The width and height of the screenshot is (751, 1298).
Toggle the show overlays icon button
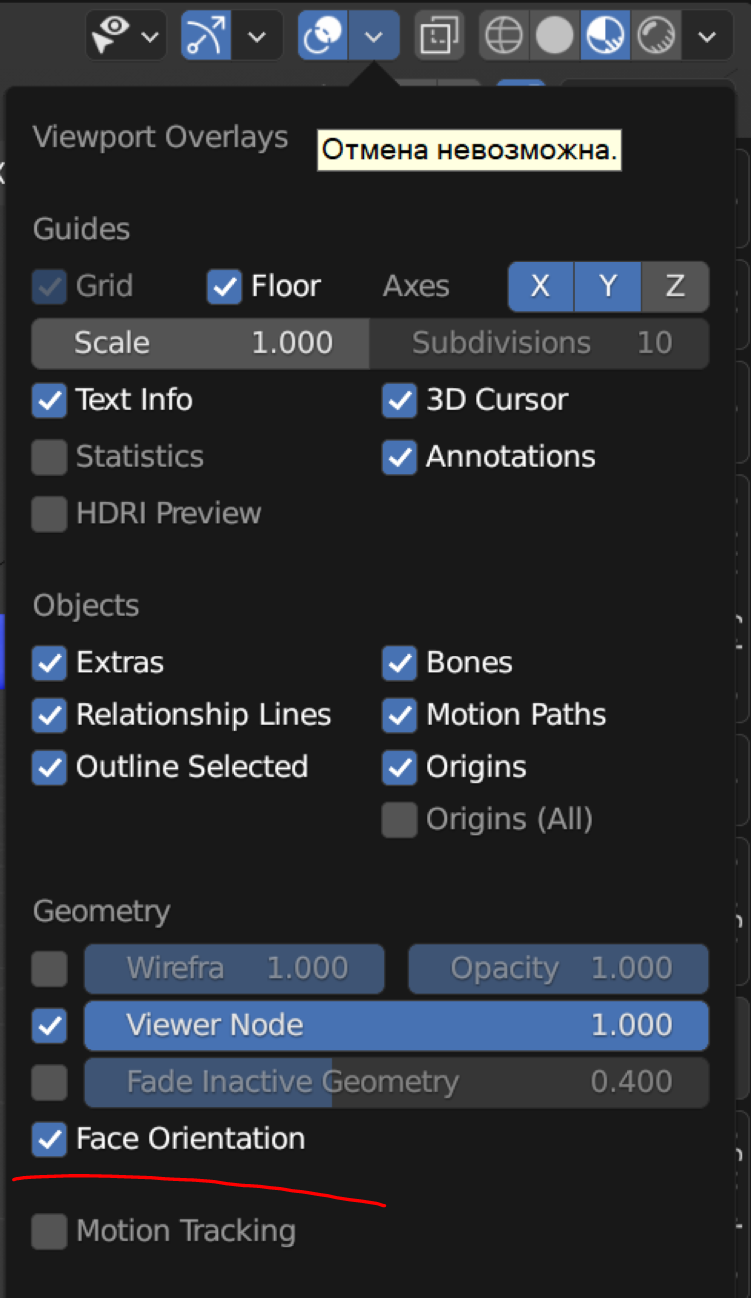coord(323,36)
